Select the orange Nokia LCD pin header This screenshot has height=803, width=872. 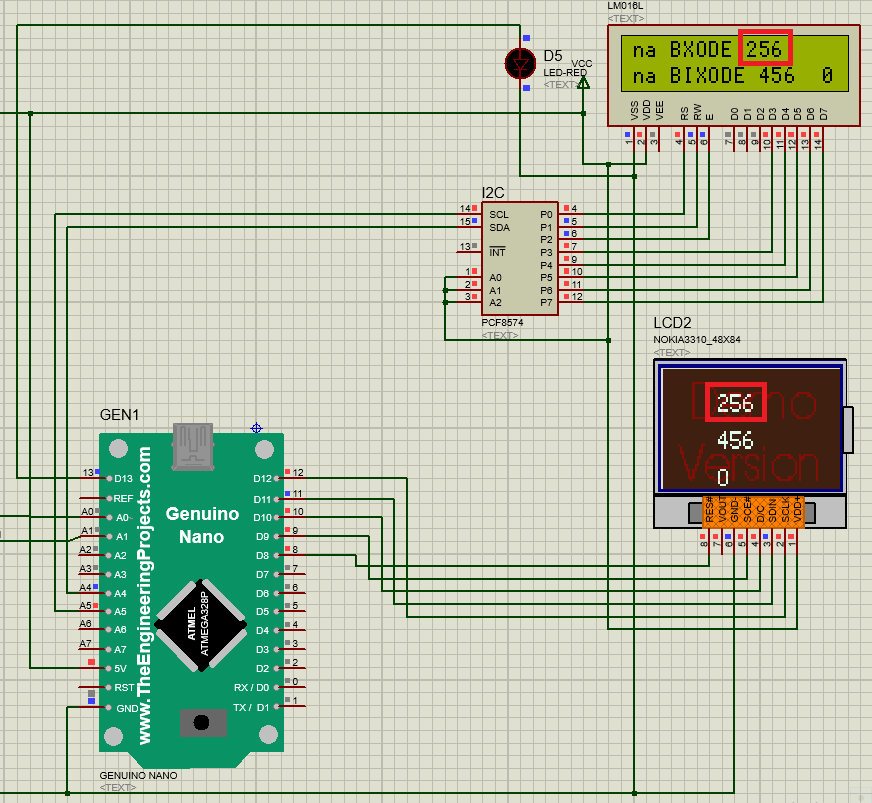pyautogui.click(x=753, y=511)
